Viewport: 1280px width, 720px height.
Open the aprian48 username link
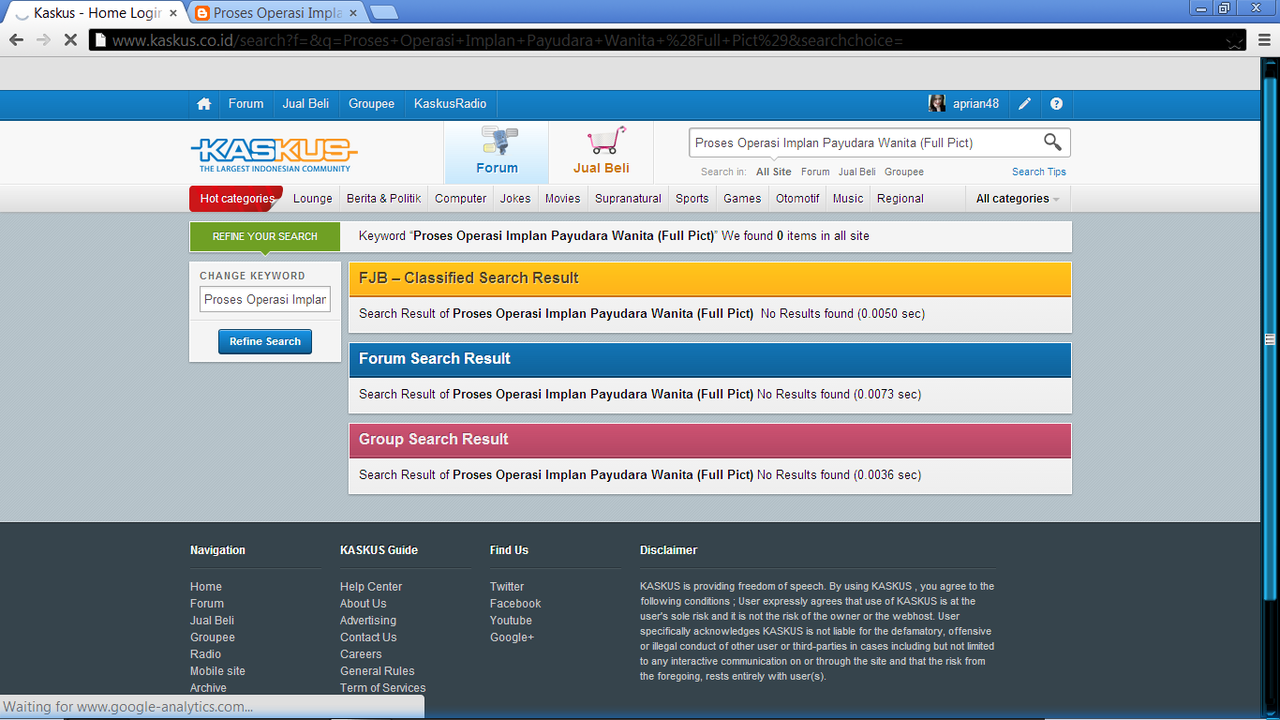pyautogui.click(x=976, y=104)
